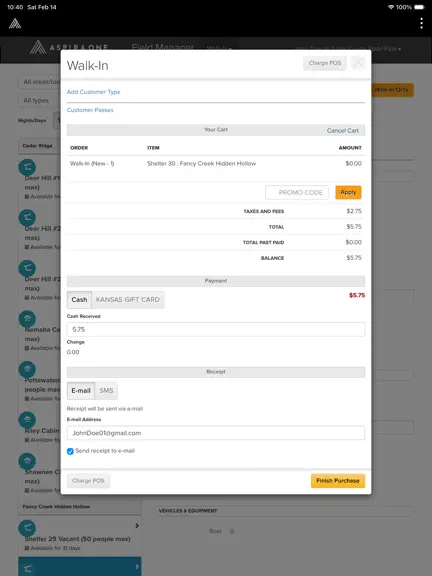
Task: Choose Cash payment method
Action: (79, 300)
